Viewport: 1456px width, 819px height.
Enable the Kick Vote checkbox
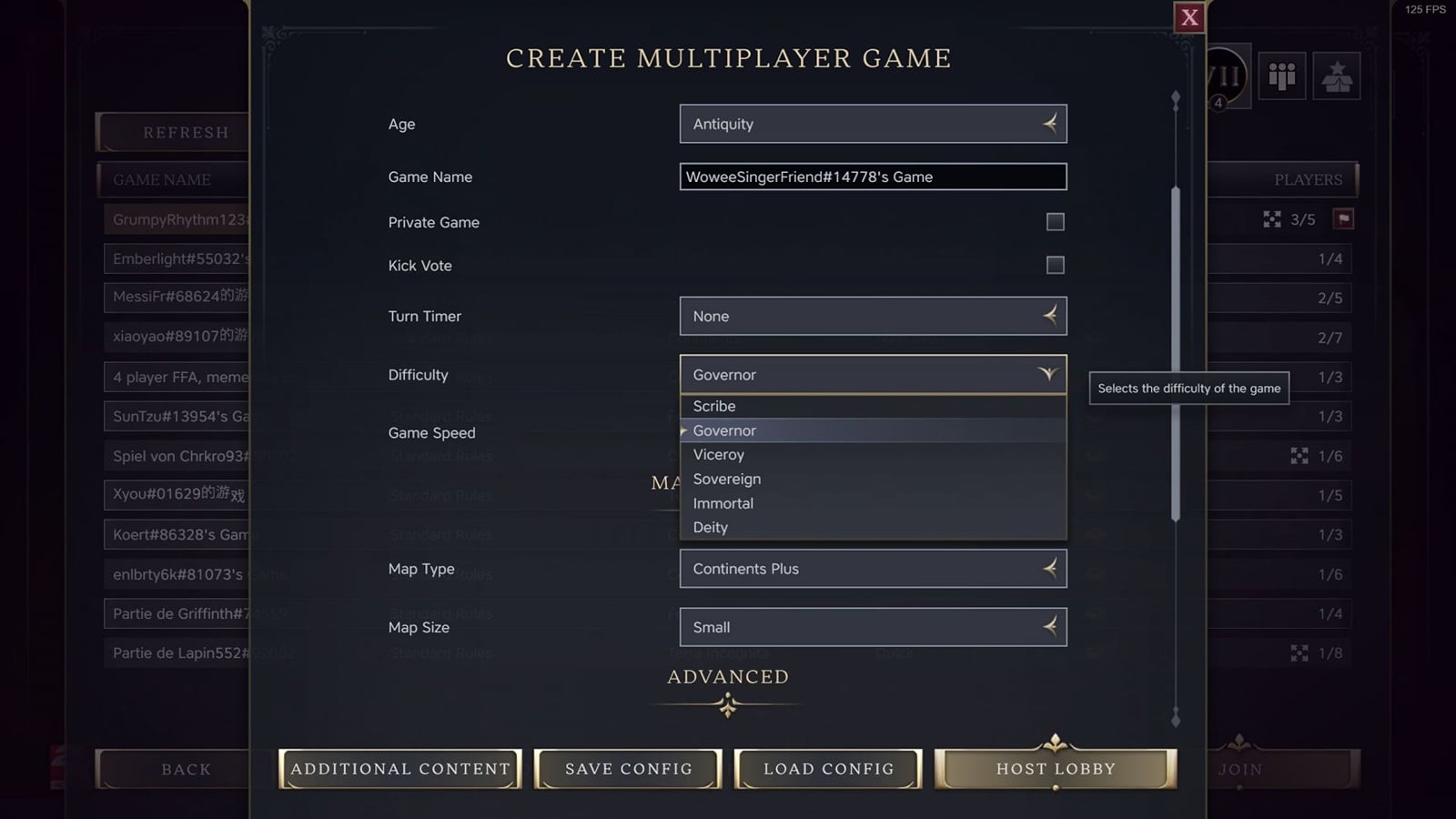tap(1055, 265)
